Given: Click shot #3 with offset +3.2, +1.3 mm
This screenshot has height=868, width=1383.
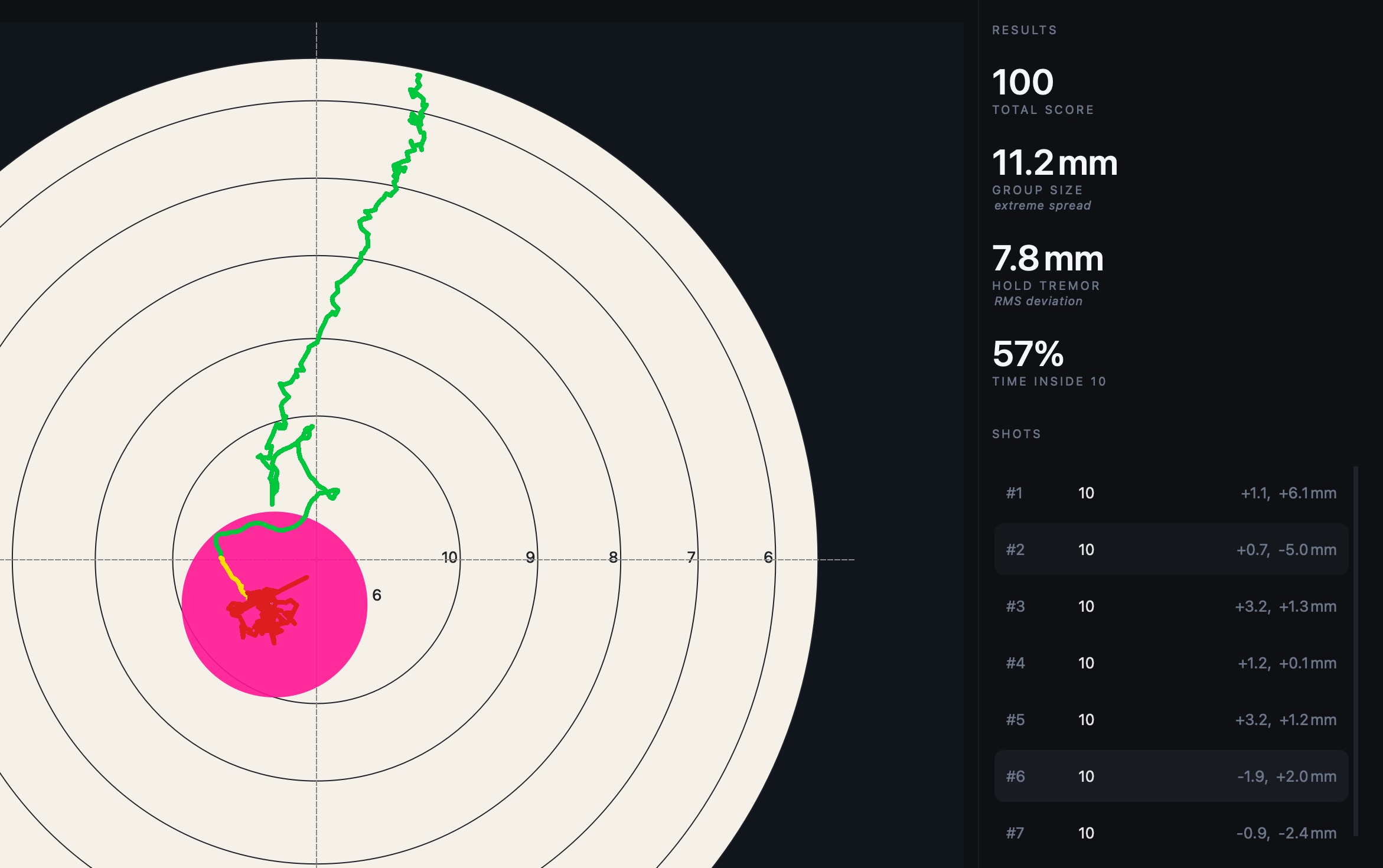Looking at the screenshot, I should (x=1171, y=606).
